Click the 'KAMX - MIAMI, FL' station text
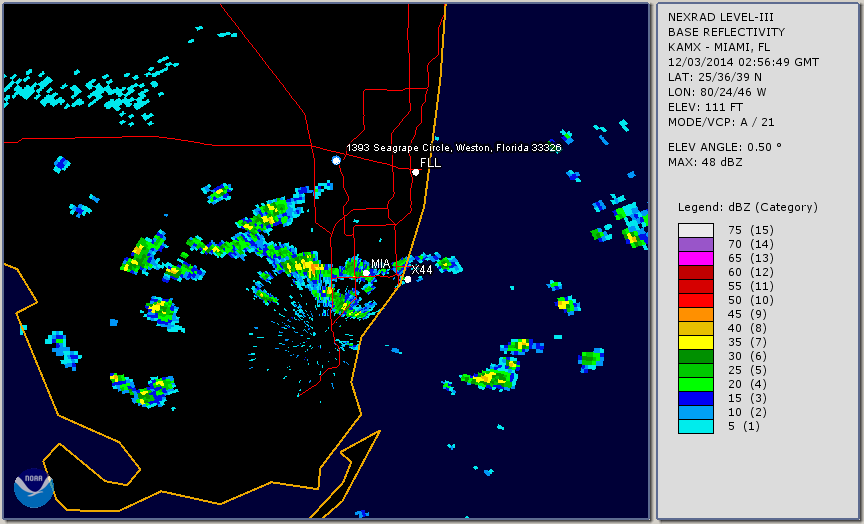Image resolution: width=864 pixels, height=524 pixels. click(x=719, y=47)
